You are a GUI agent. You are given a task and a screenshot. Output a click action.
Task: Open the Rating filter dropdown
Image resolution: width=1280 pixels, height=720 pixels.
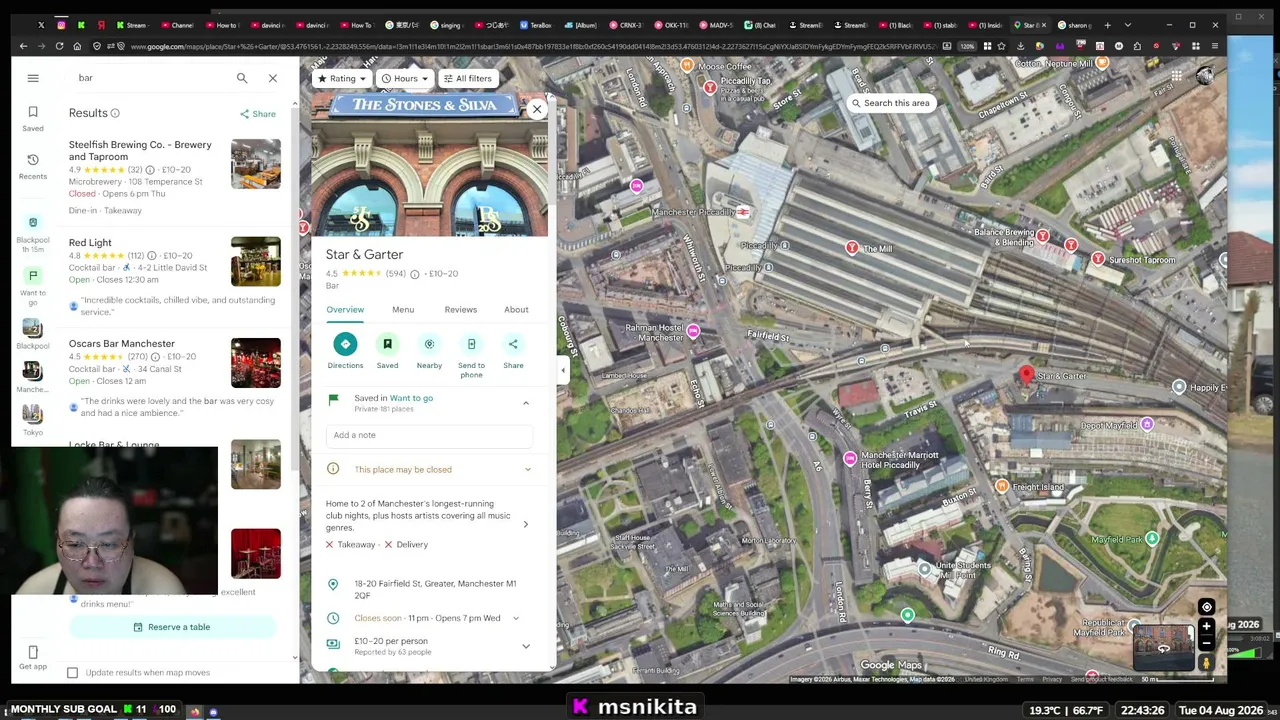(341, 78)
